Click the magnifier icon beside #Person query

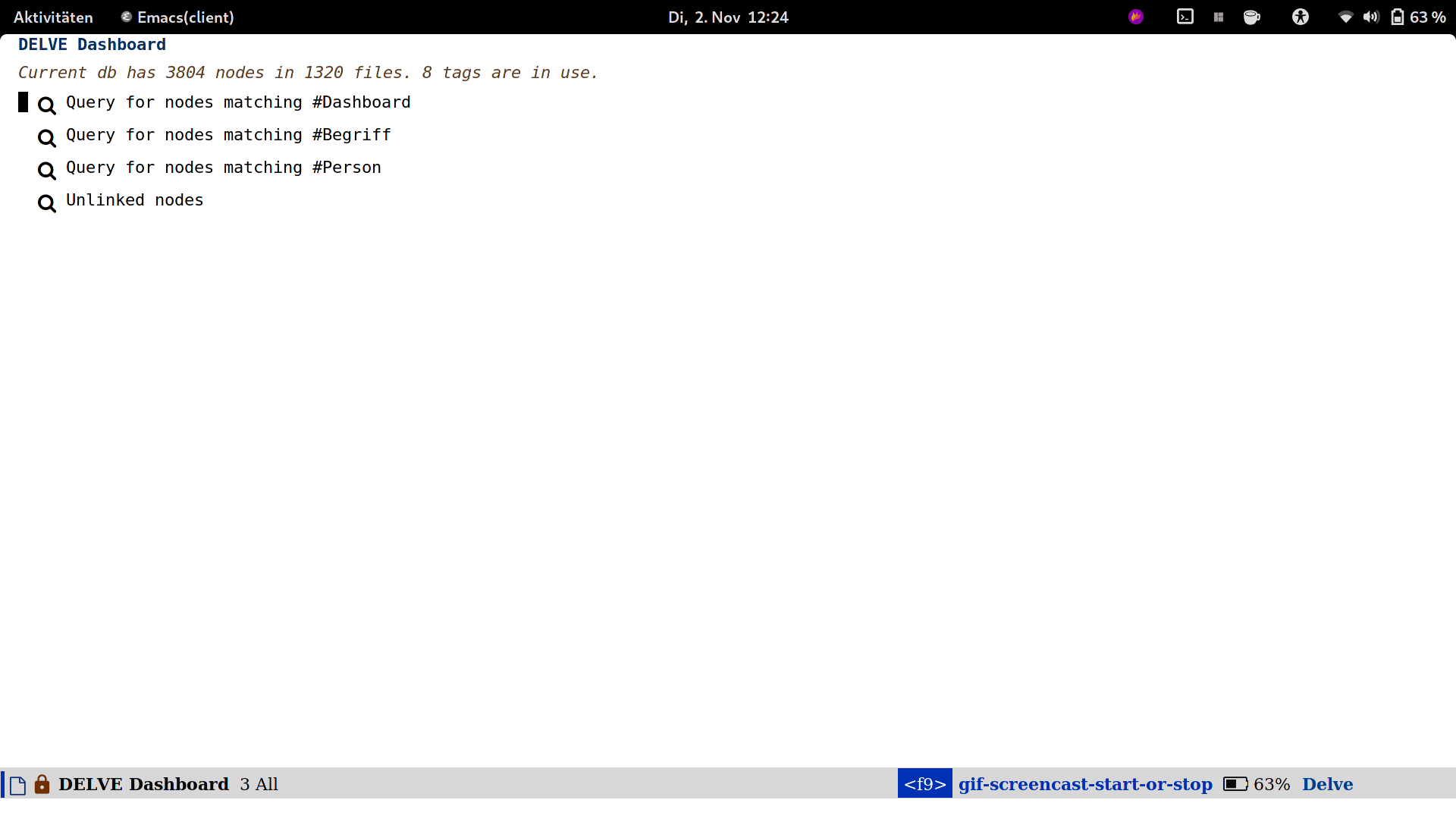pyautogui.click(x=46, y=170)
